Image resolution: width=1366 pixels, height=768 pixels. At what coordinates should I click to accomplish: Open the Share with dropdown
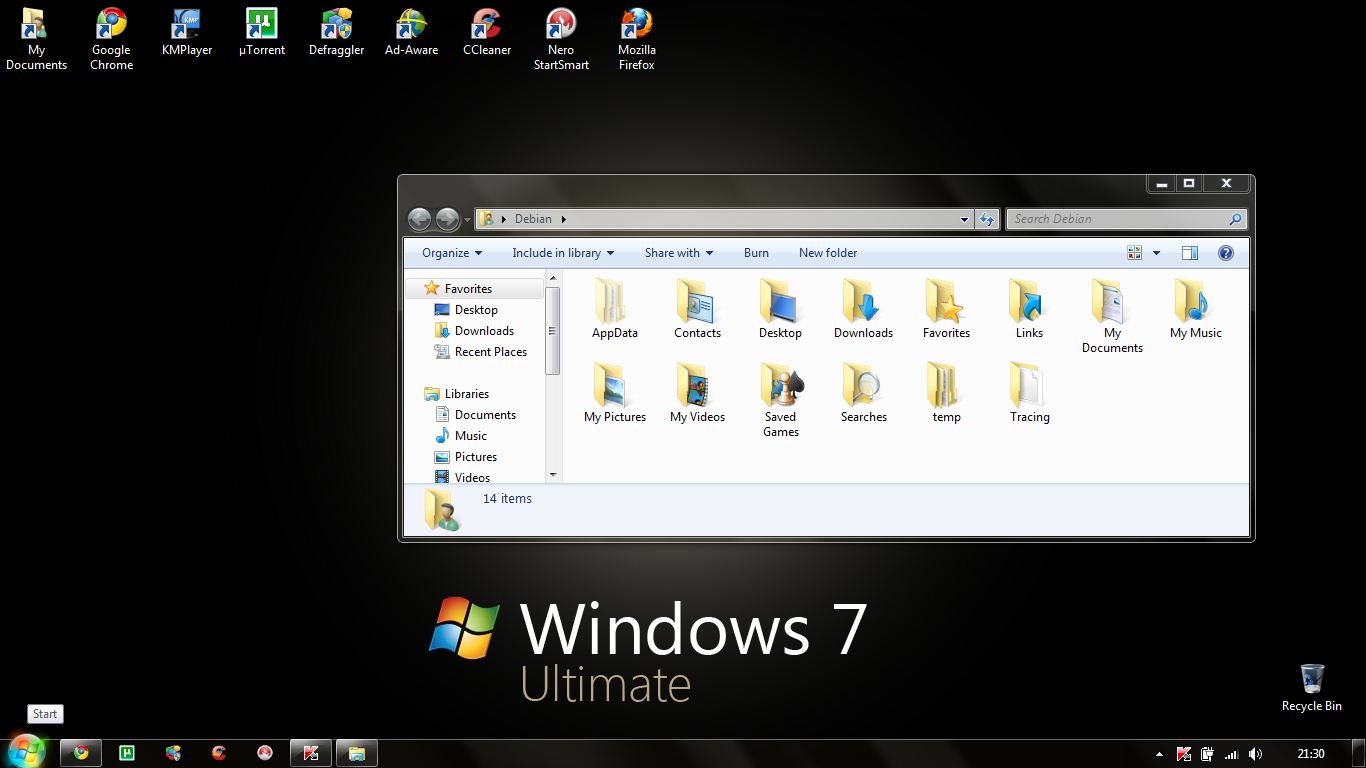click(x=678, y=253)
